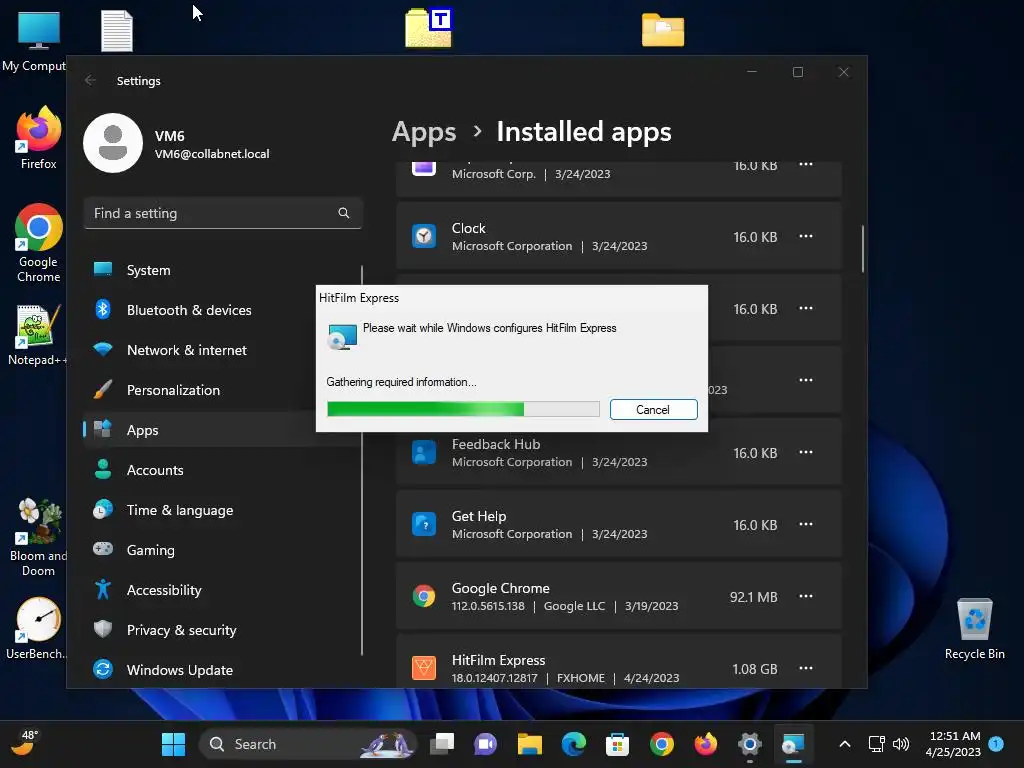
Task: Click the HitFilm Express icon in apps list
Action: click(x=424, y=667)
